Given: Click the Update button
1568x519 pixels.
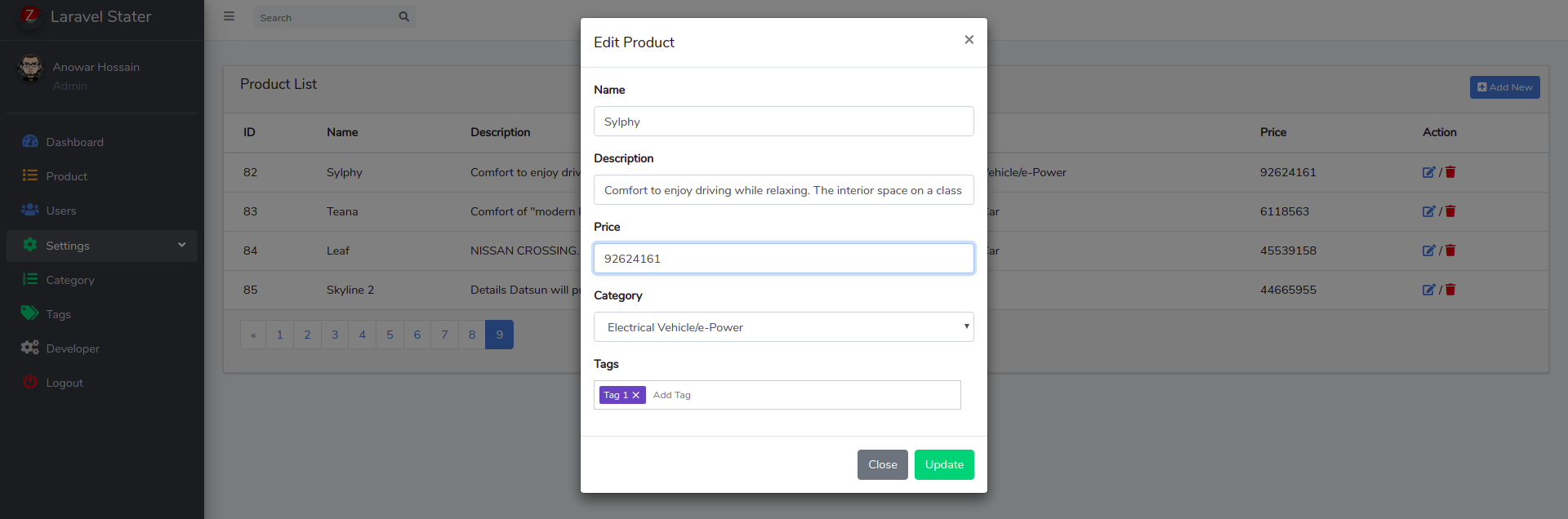Looking at the screenshot, I should 943,464.
